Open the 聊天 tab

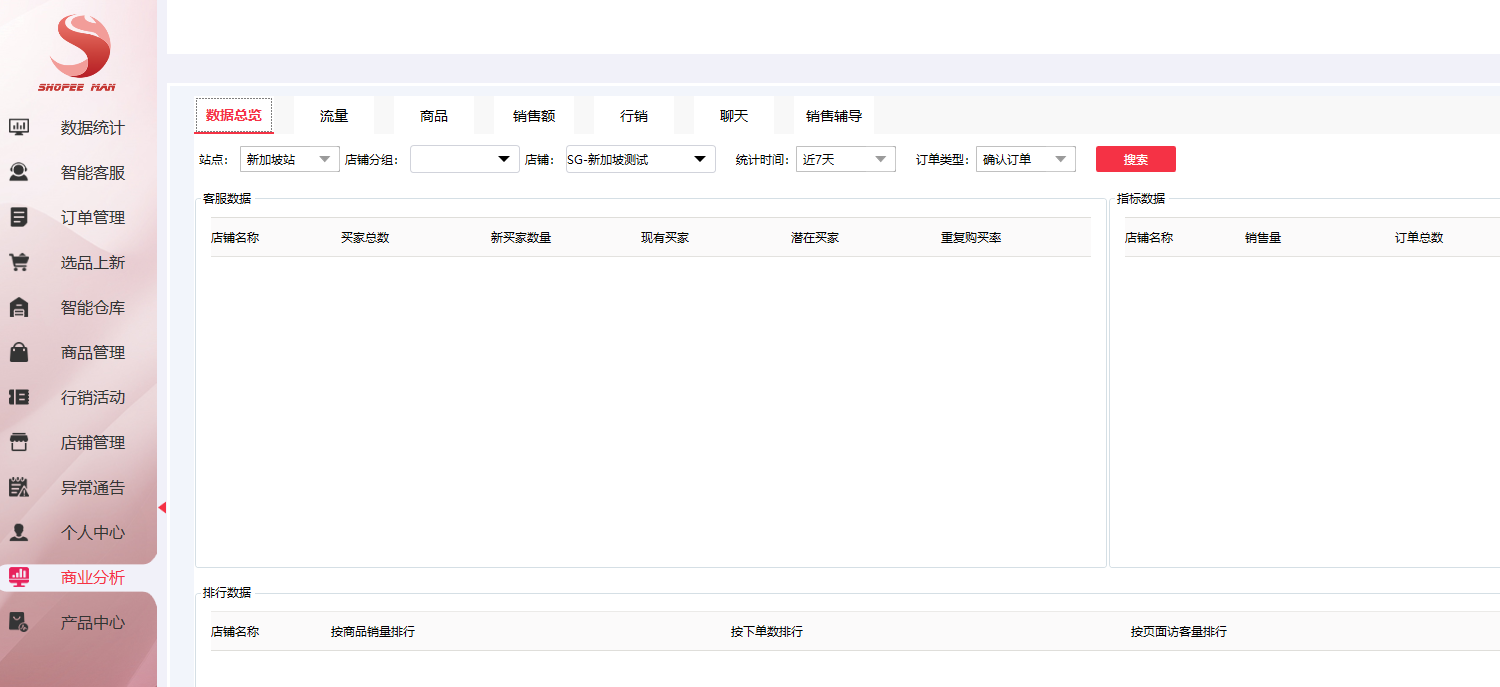pos(733,114)
